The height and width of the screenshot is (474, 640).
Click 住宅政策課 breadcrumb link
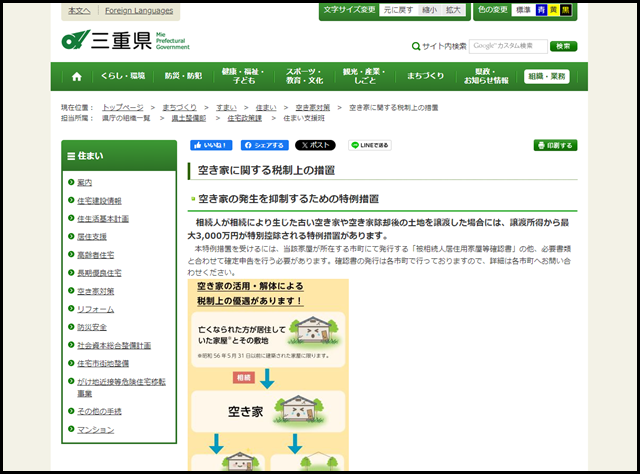tap(244, 118)
